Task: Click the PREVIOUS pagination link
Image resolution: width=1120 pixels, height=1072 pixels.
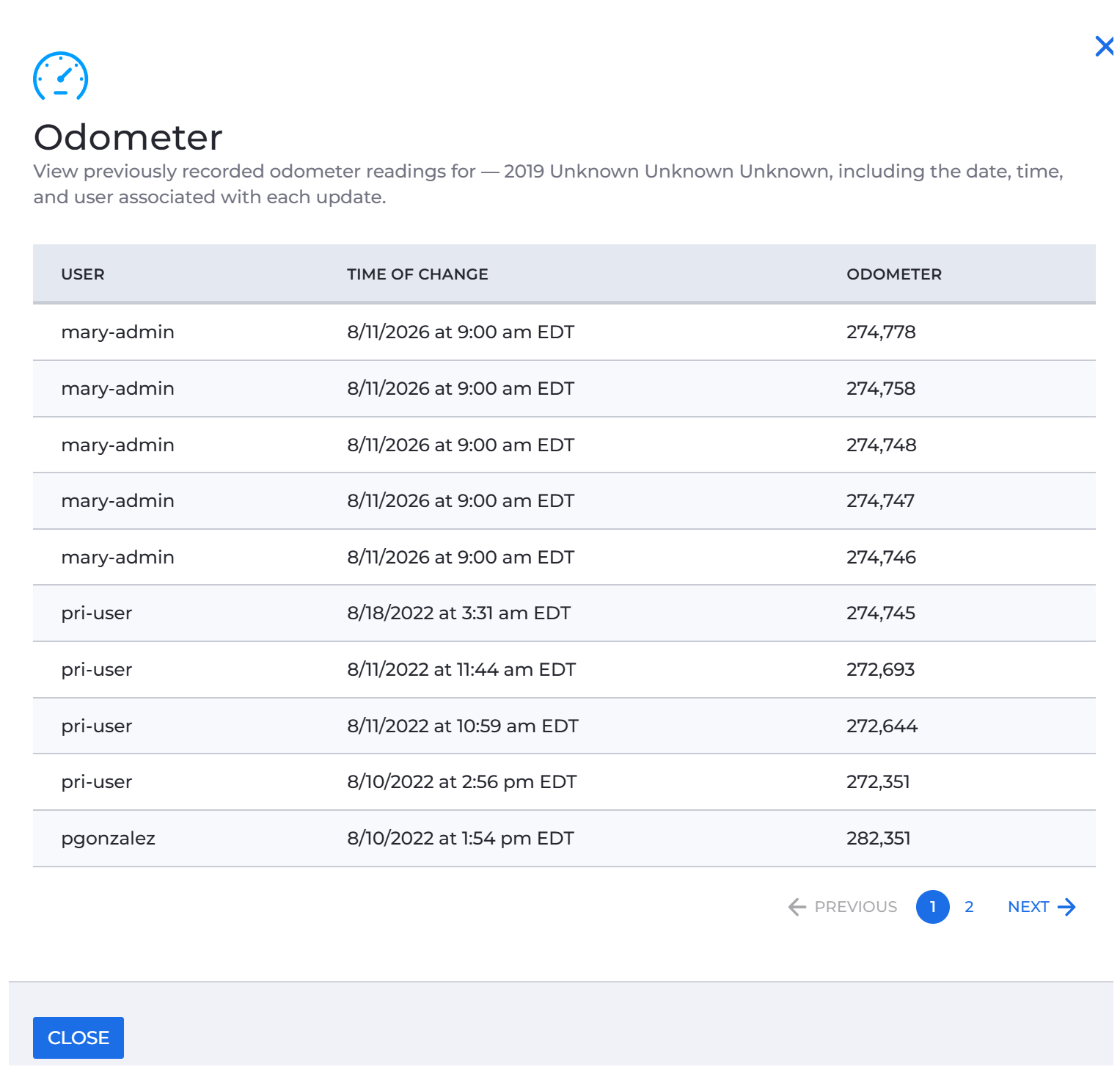Action: click(843, 907)
